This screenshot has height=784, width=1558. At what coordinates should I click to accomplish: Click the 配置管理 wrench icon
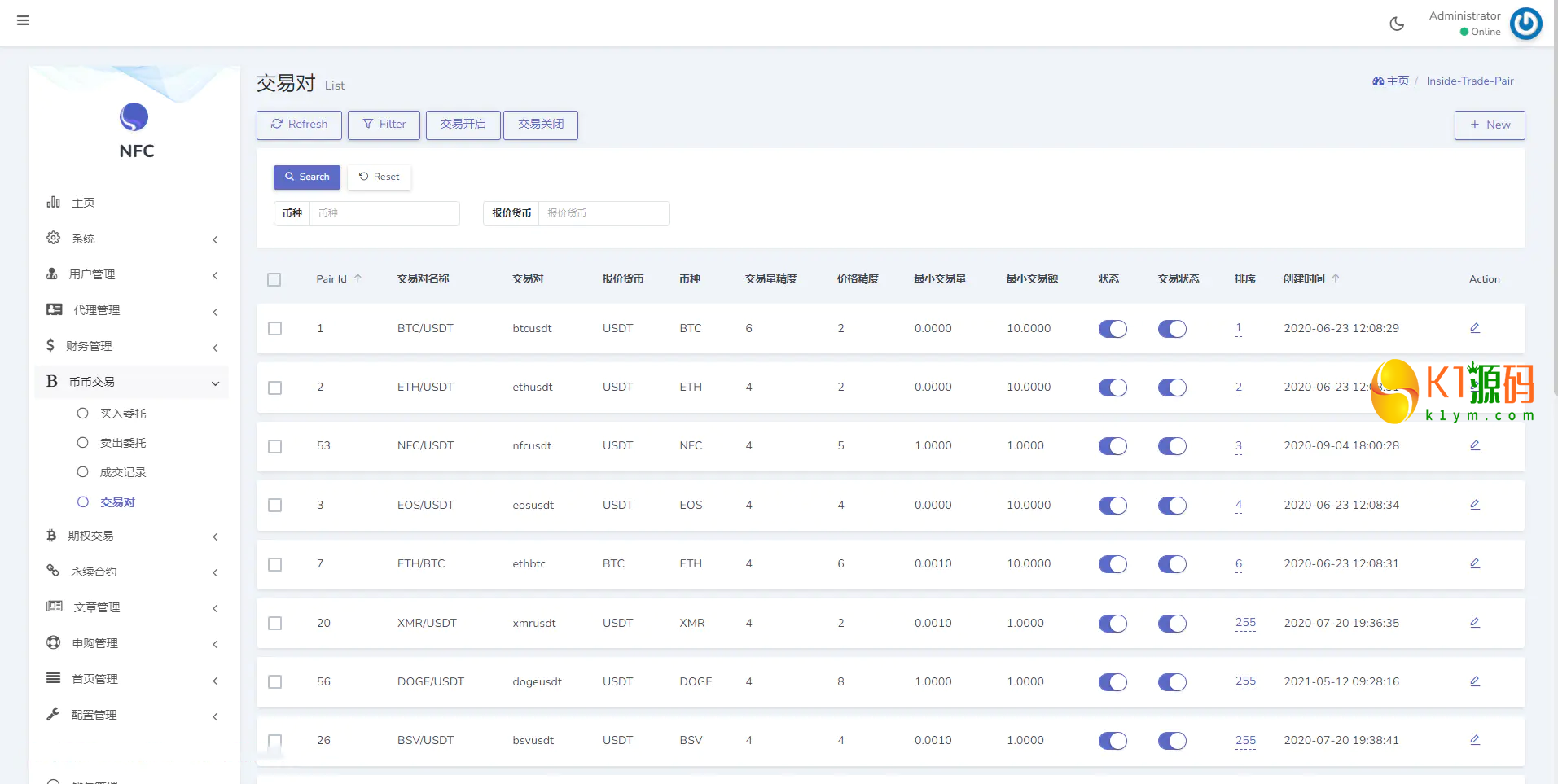click(53, 714)
